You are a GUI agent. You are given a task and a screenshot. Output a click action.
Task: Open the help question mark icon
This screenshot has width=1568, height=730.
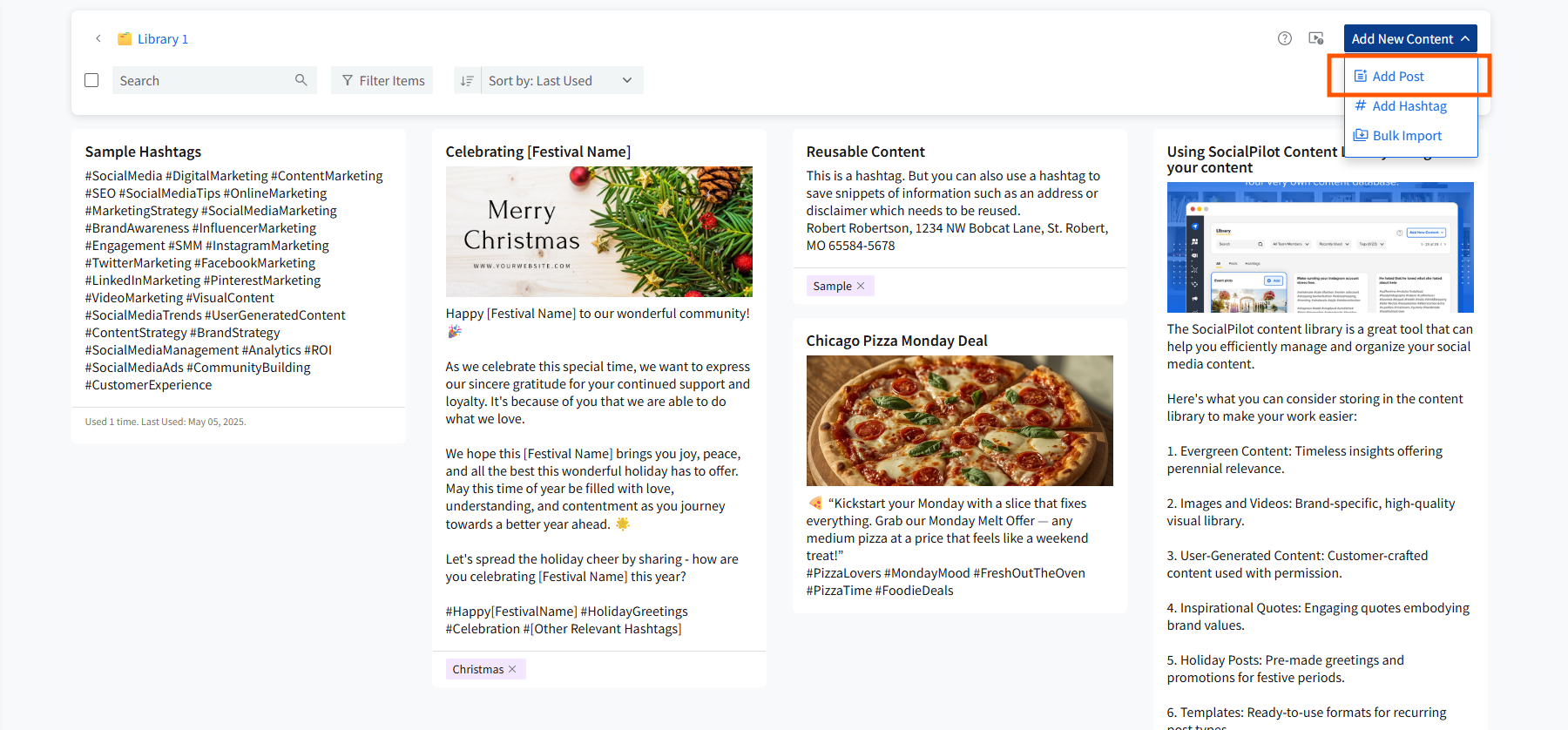click(1285, 38)
